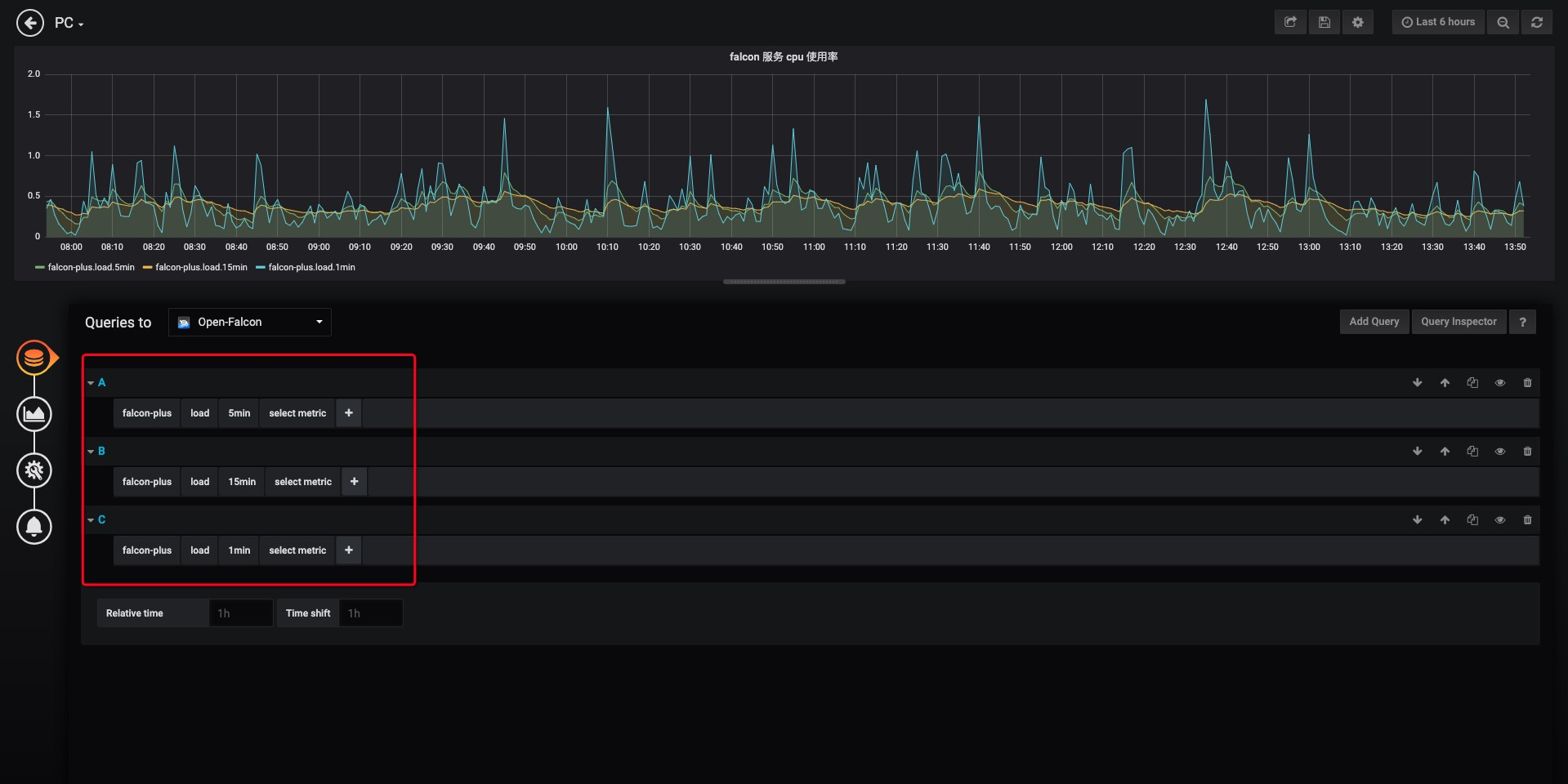Open the Last 6 hours time picker
The image size is (1568, 784).
(1438, 22)
